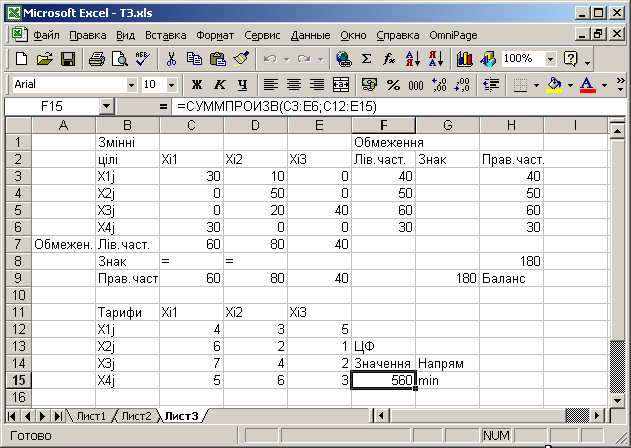Click the Copy icon
The image size is (631, 448).
coord(194,59)
